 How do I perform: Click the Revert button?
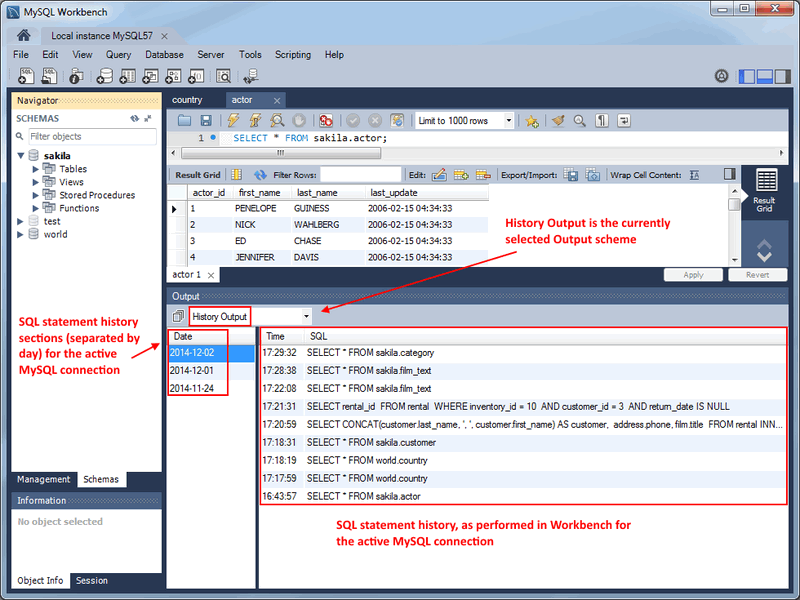click(x=757, y=274)
